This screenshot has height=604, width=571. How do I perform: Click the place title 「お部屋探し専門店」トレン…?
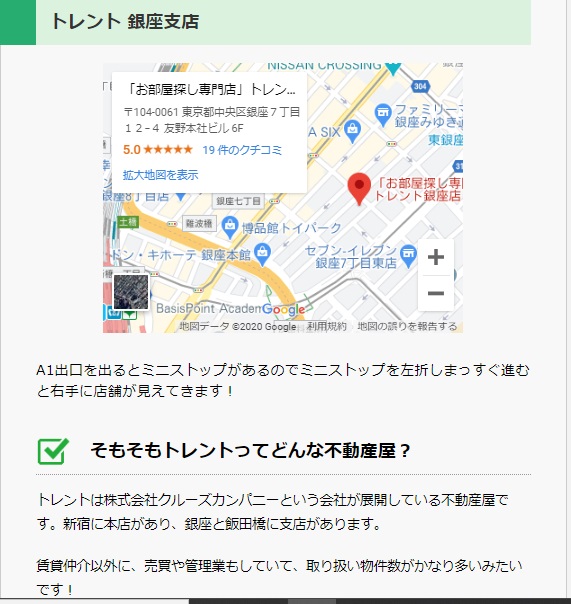(x=212, y=89)
